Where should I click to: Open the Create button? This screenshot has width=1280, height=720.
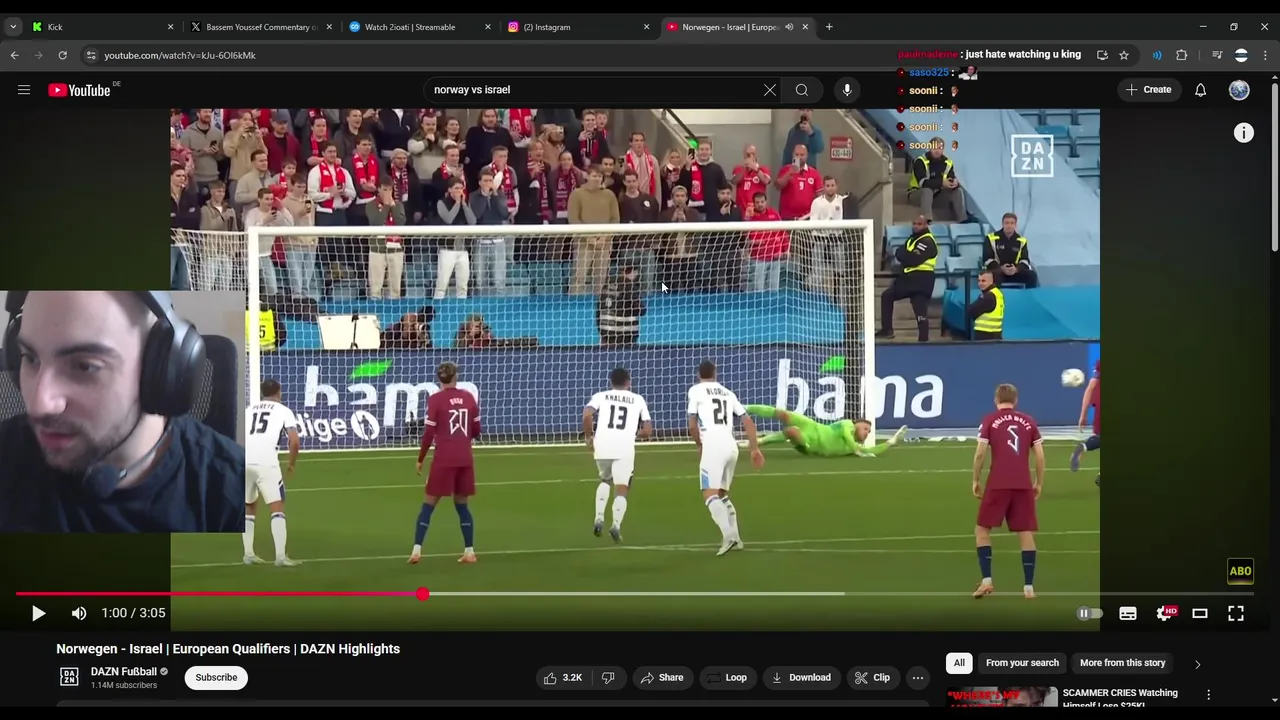1148,90
